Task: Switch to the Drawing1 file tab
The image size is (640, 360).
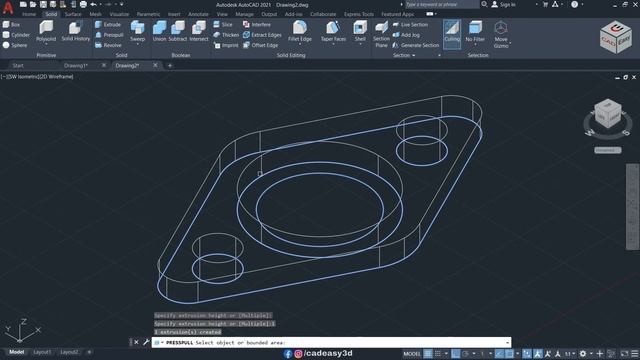Action: tap(76, 65)
